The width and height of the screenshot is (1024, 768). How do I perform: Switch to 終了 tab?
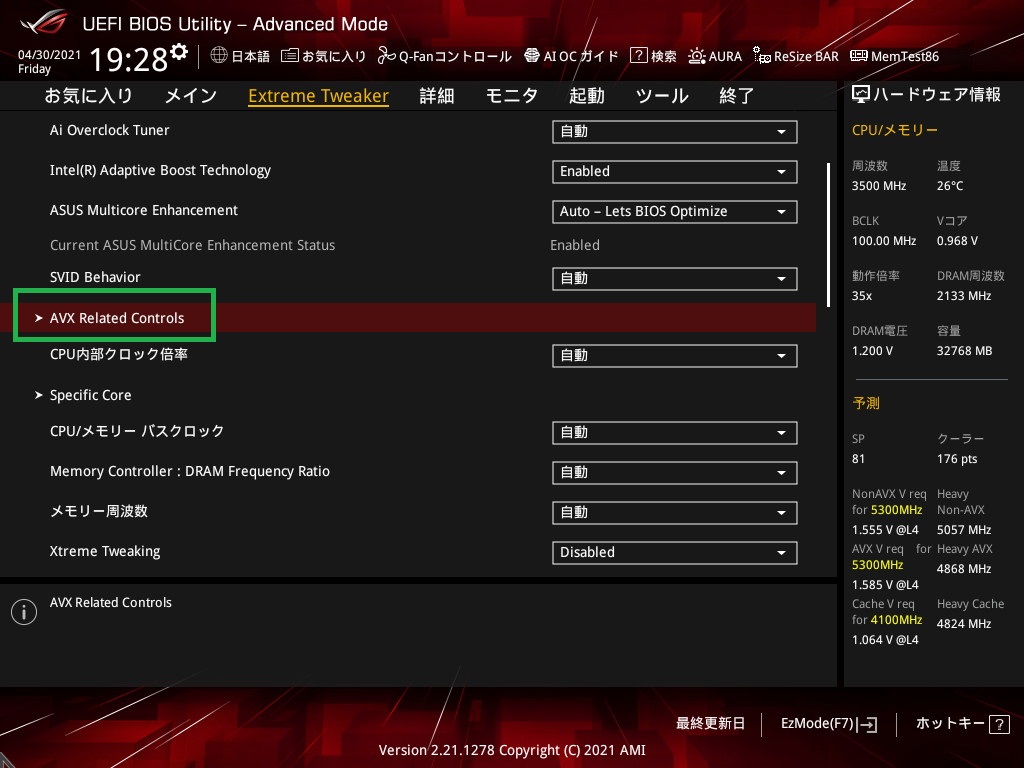[x=737, y=96]
